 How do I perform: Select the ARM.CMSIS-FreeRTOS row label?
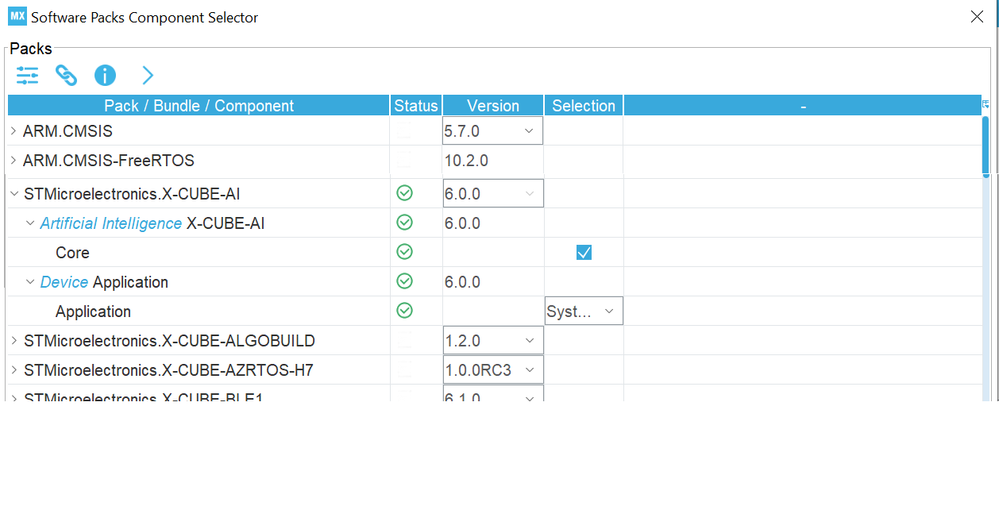click(x=108, y=161)
